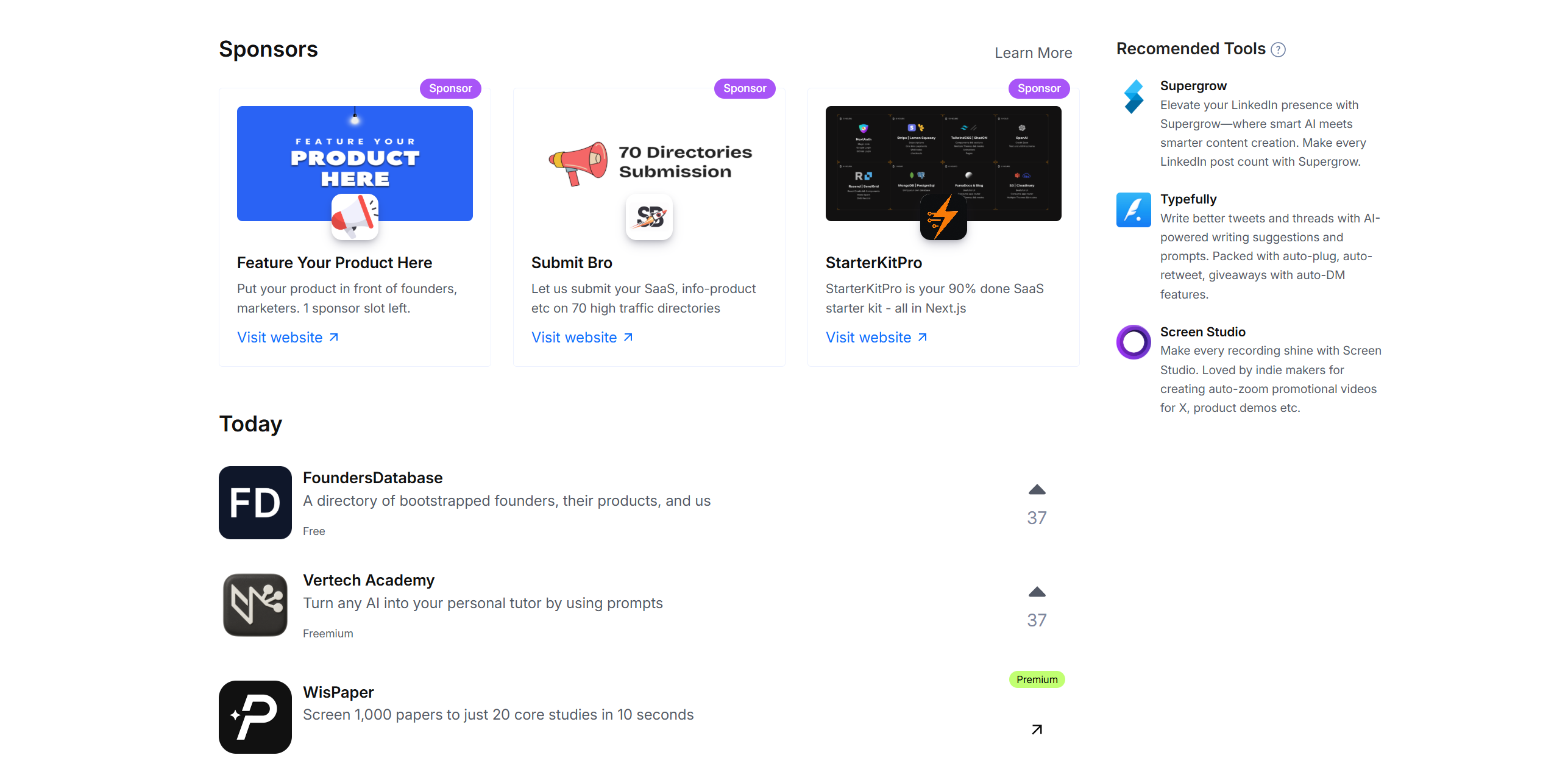
Task: Visit website link under Submit Bro
Action: click(582, 337)
